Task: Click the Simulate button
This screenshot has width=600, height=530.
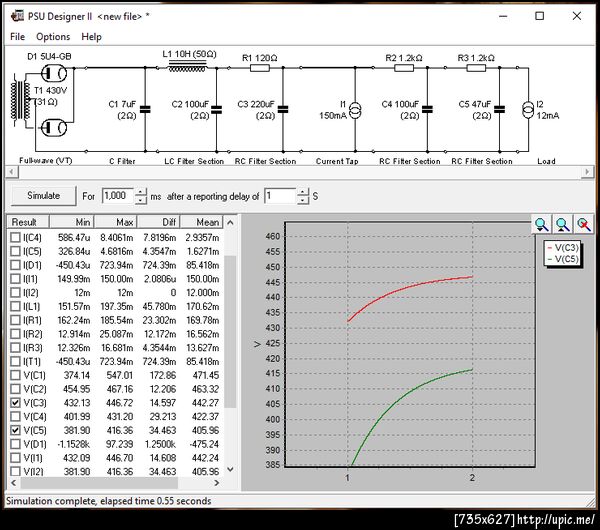Action: (43, 196)
